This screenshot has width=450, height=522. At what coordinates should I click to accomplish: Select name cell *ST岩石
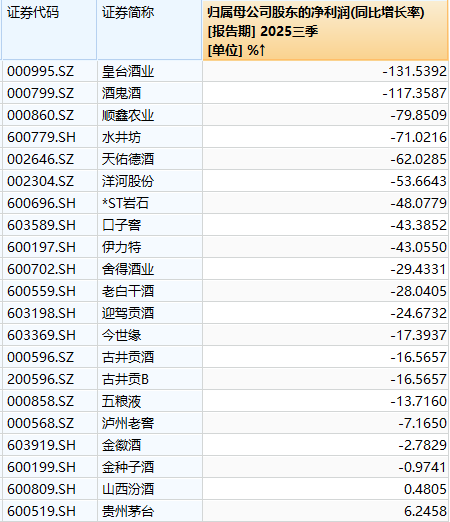coord(150,203)
